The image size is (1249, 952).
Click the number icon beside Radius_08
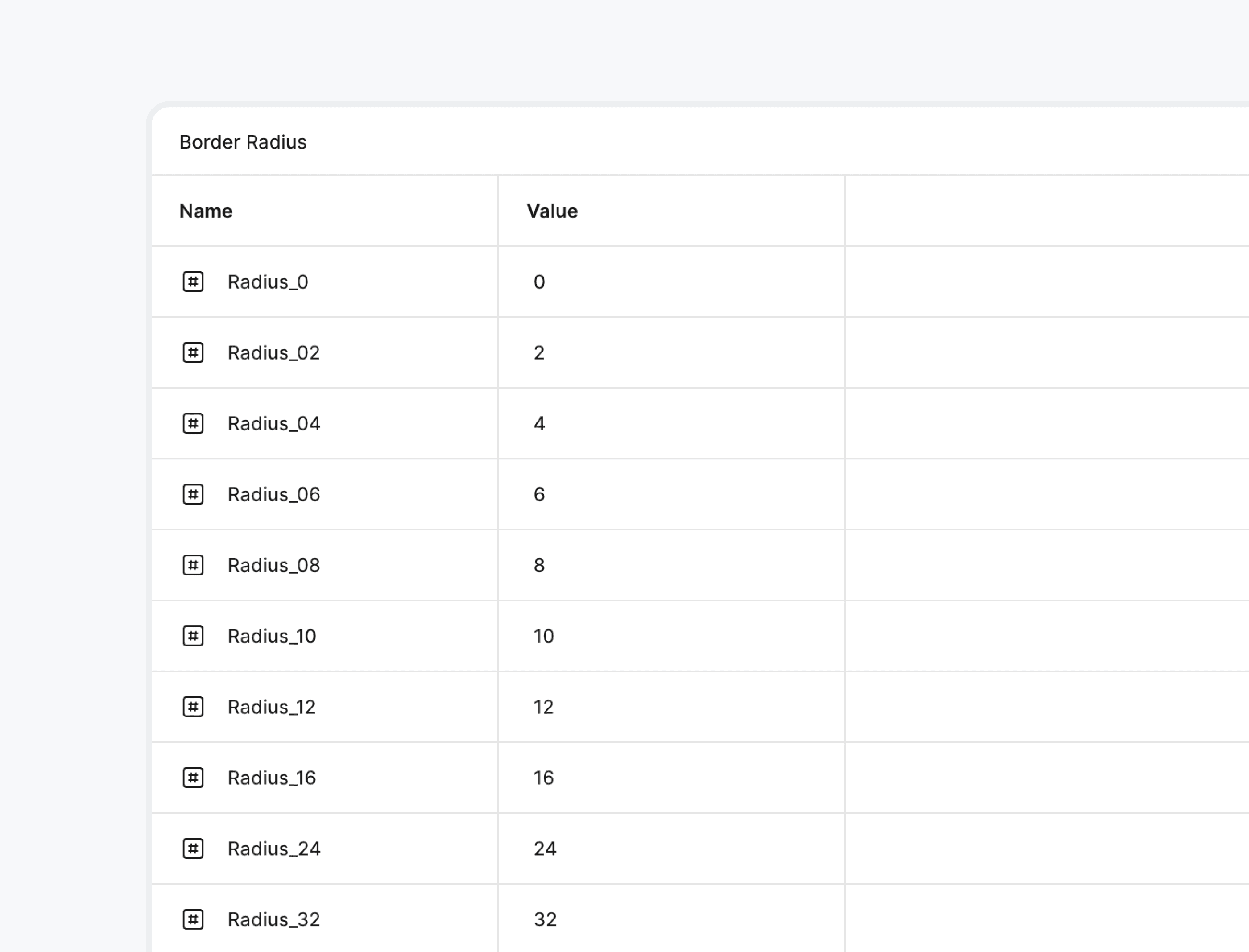(193, 565)
